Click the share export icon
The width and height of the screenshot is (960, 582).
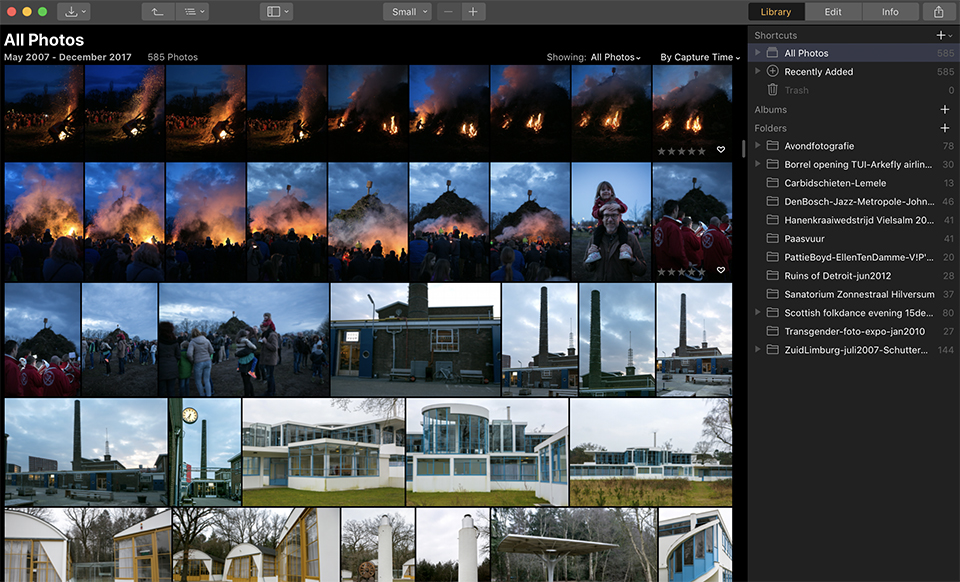939,12
